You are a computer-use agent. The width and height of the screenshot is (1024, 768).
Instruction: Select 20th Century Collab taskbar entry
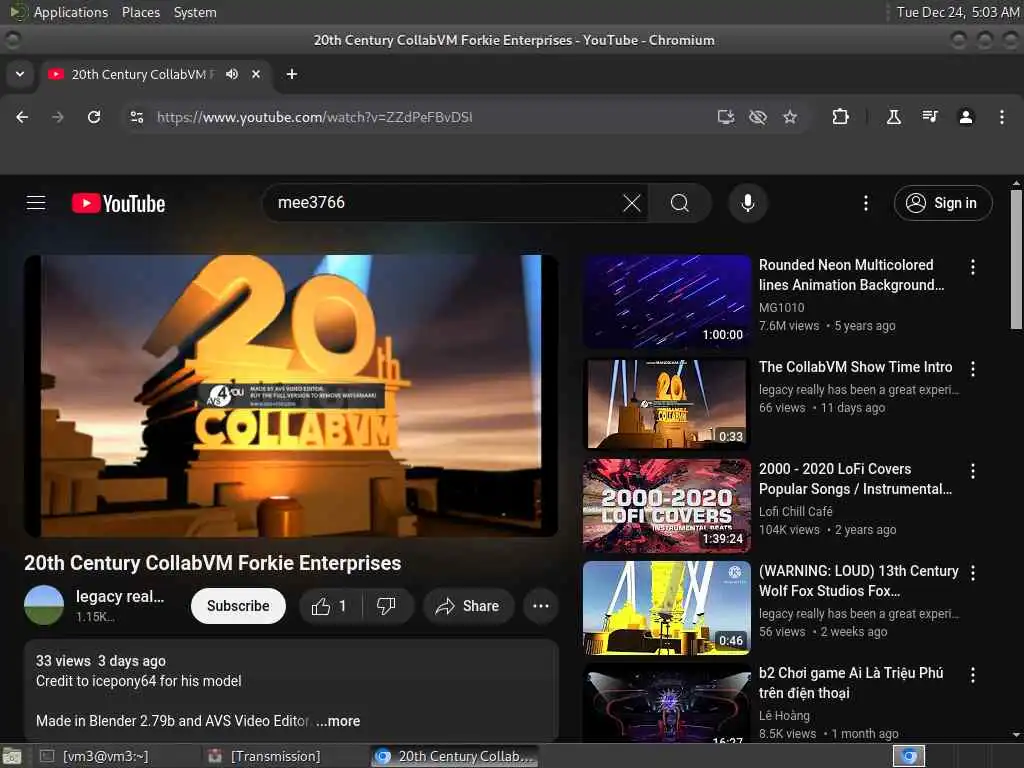455,756
